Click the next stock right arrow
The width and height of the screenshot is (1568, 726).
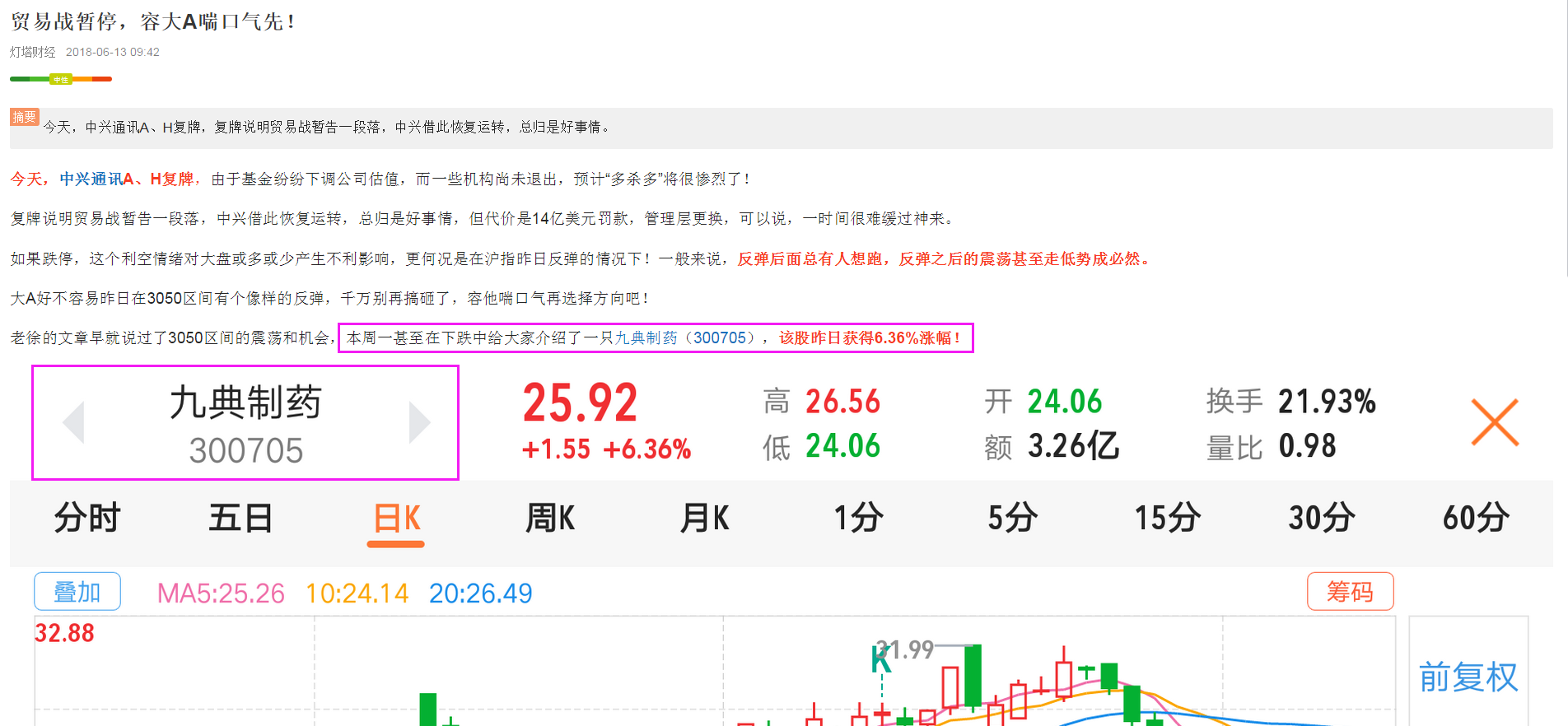click(x=419, y=422)
